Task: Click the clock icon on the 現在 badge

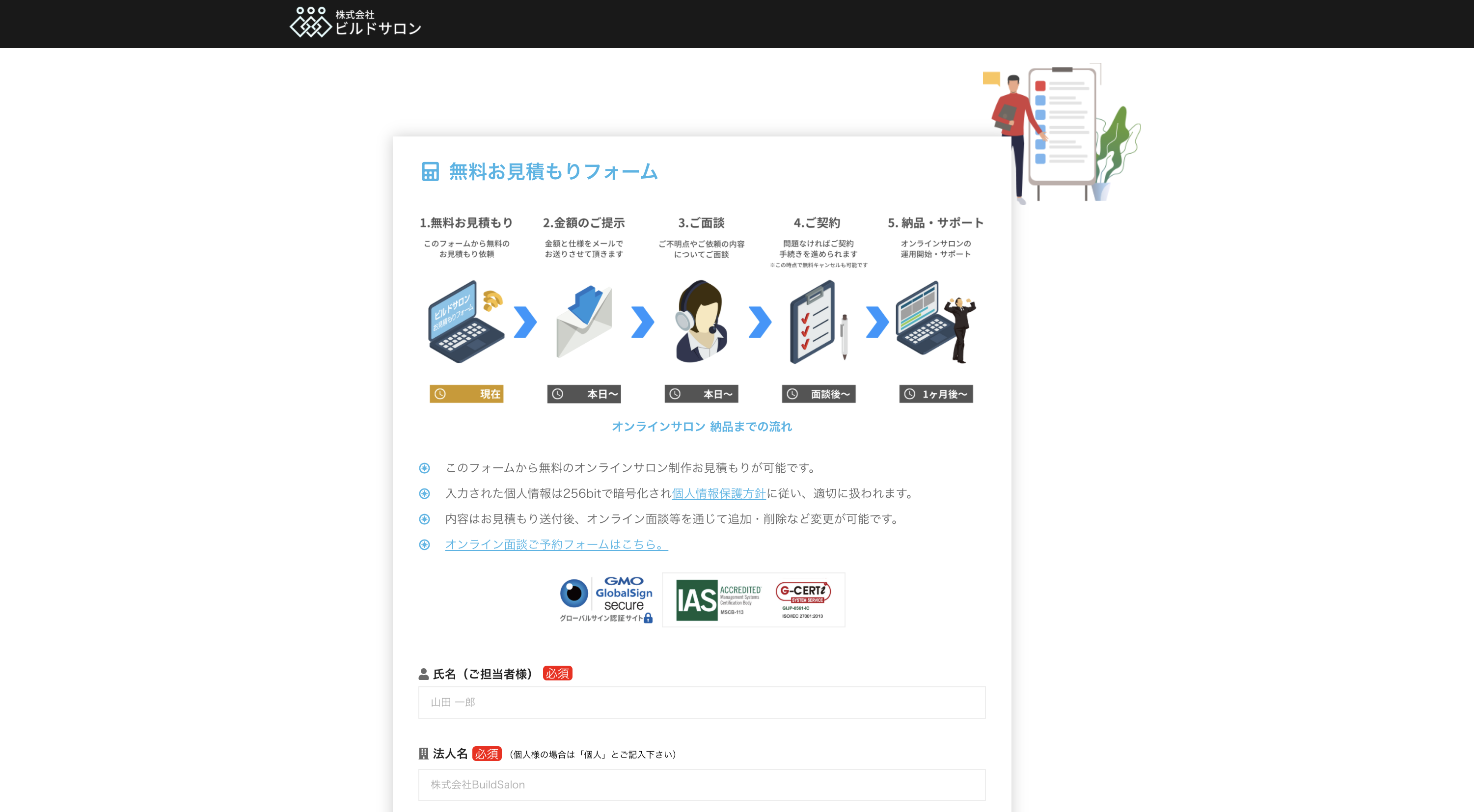Action: [440, 394]
